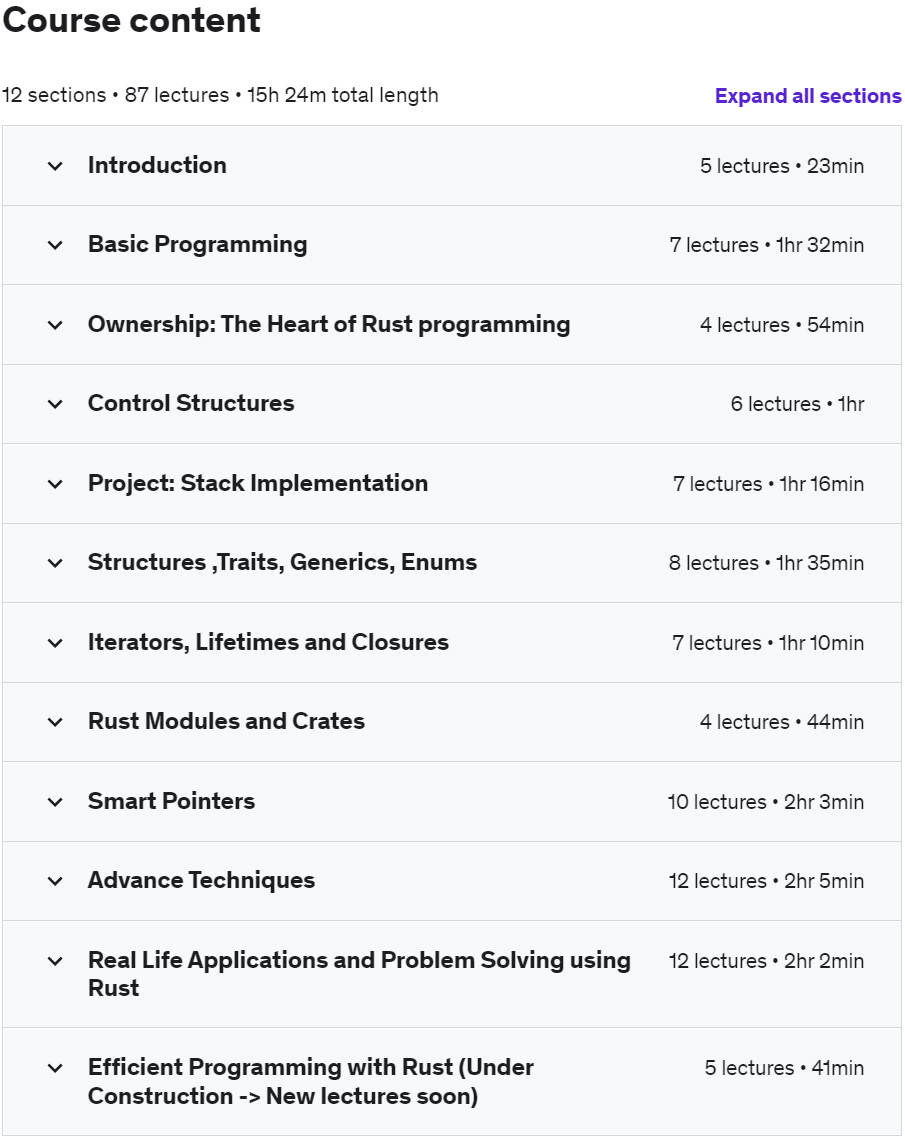The image size is (905, 1140).
Task: Click the Control Structures heading
Action: click(x=191, y=403)
